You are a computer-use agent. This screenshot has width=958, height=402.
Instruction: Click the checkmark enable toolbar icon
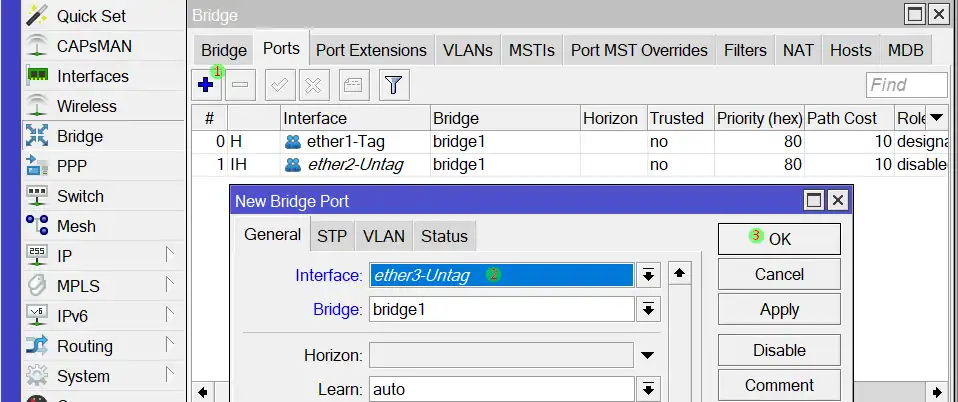[279, 86]
